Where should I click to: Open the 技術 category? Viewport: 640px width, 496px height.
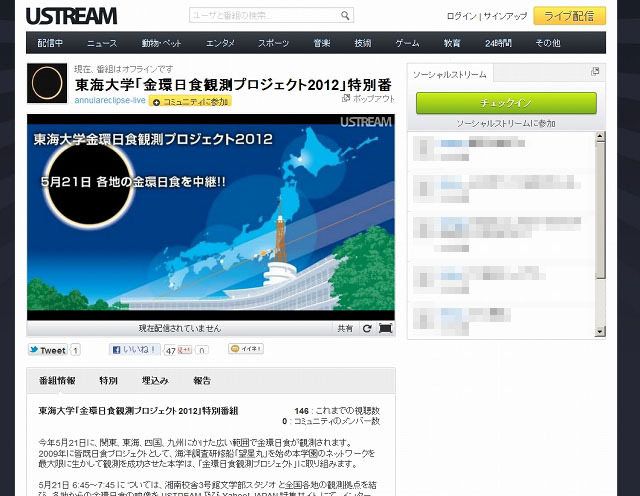click(x=362, y=43)
